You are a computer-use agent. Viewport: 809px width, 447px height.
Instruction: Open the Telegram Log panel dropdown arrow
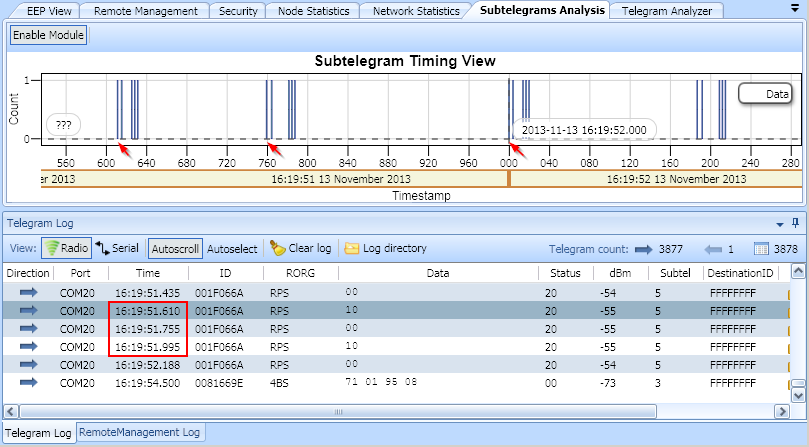[x=780, y=224]
